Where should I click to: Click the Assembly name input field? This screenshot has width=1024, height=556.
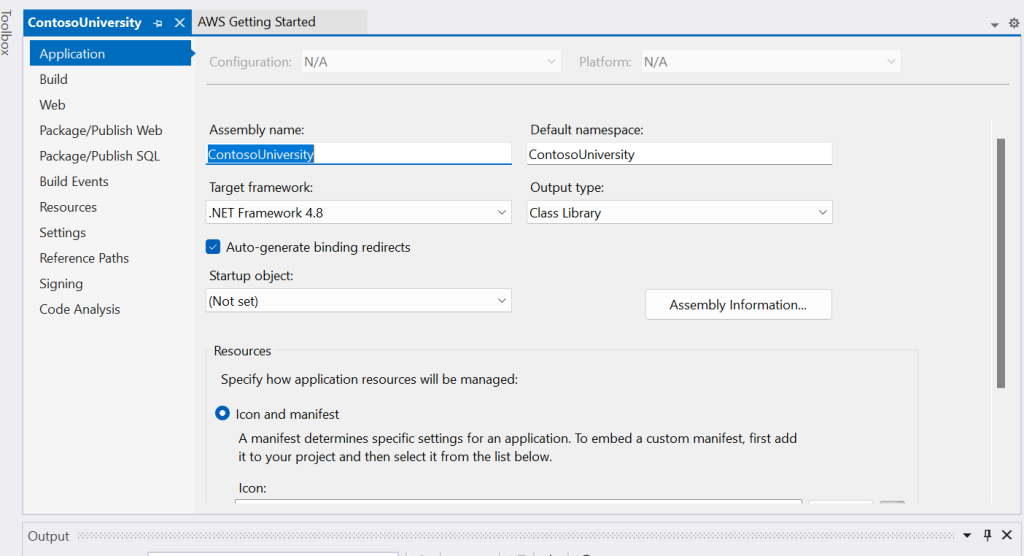point(359,154)
